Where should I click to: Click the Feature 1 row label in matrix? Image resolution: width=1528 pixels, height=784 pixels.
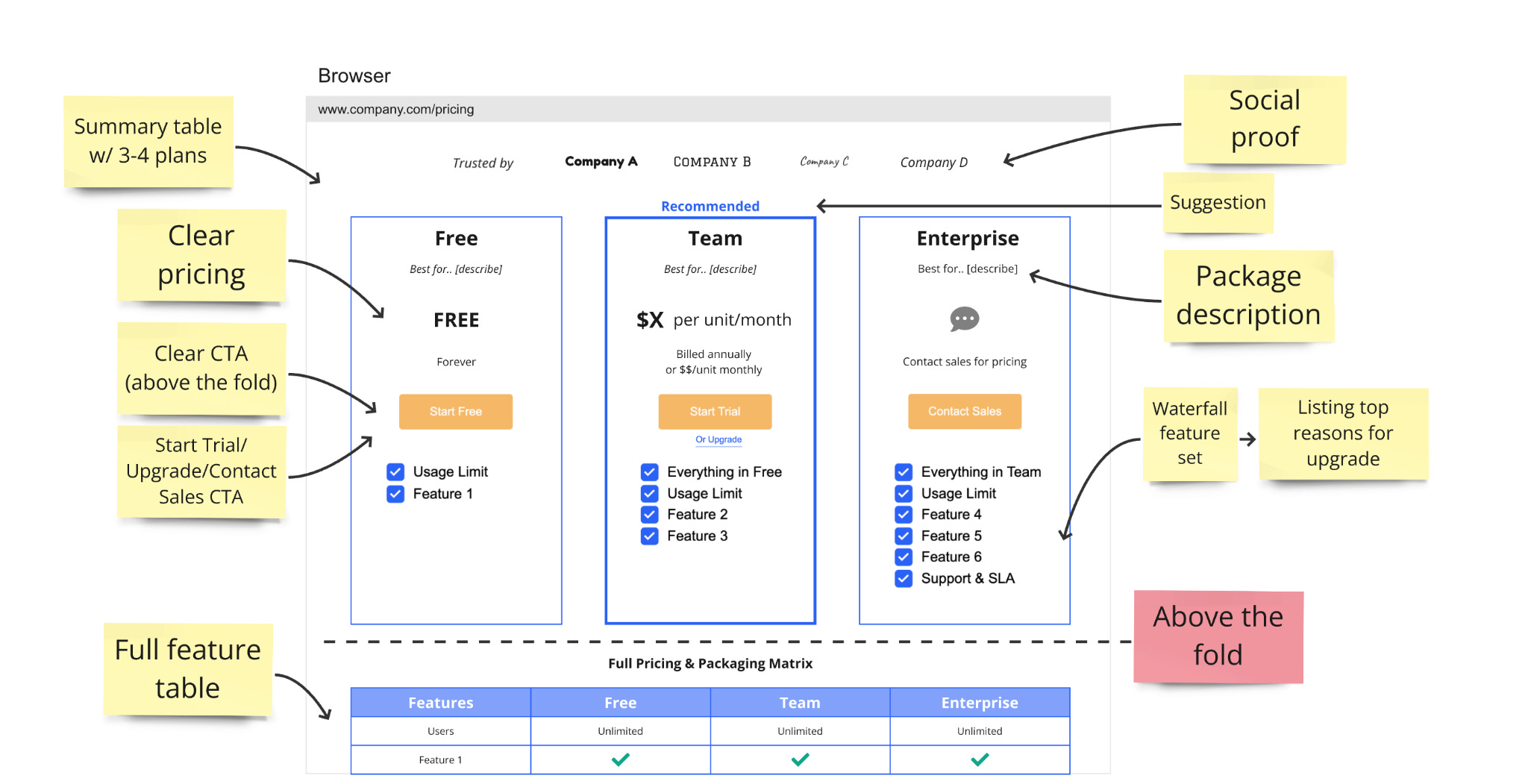440,759
